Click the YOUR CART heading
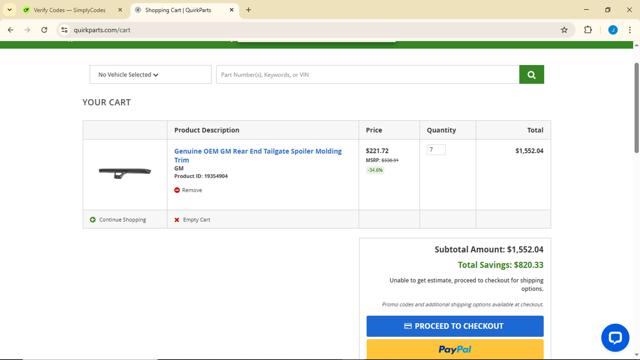The image size is (640, 360). pyautogui.click(x=107, y=102)
